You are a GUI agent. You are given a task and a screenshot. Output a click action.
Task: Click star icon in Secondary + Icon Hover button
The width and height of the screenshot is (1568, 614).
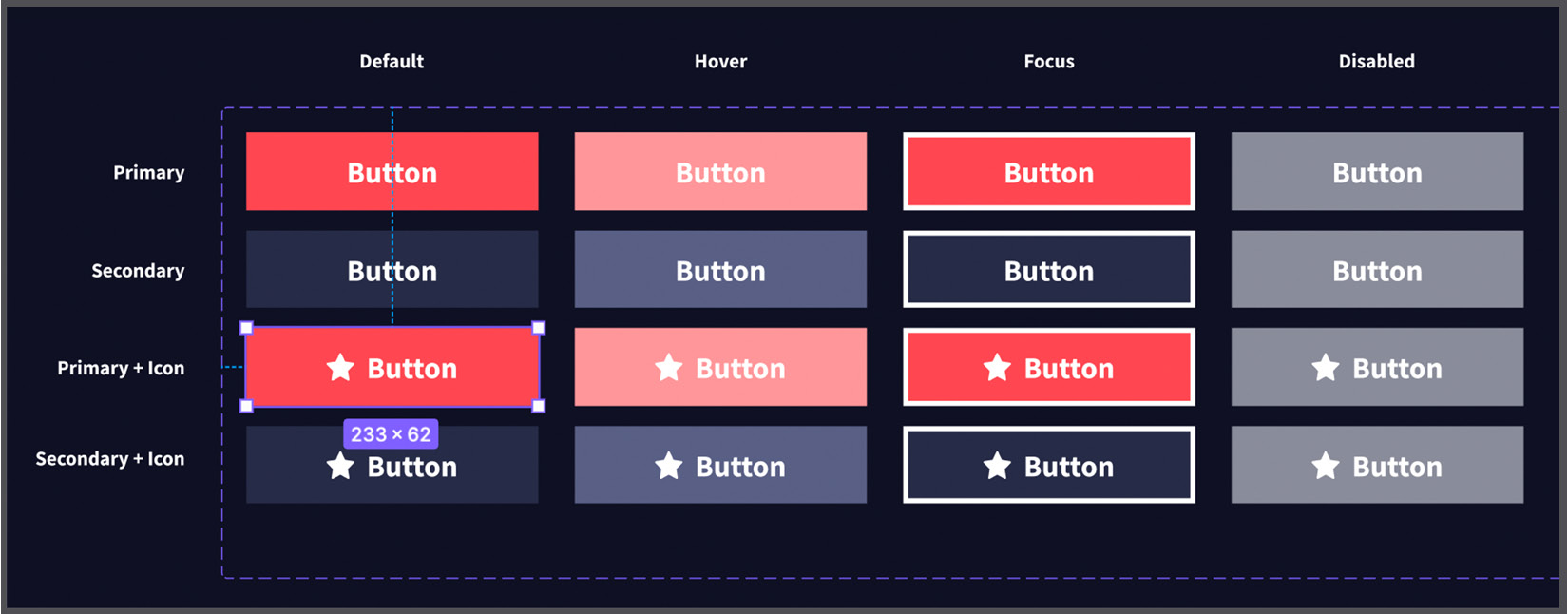coord(669,467)
